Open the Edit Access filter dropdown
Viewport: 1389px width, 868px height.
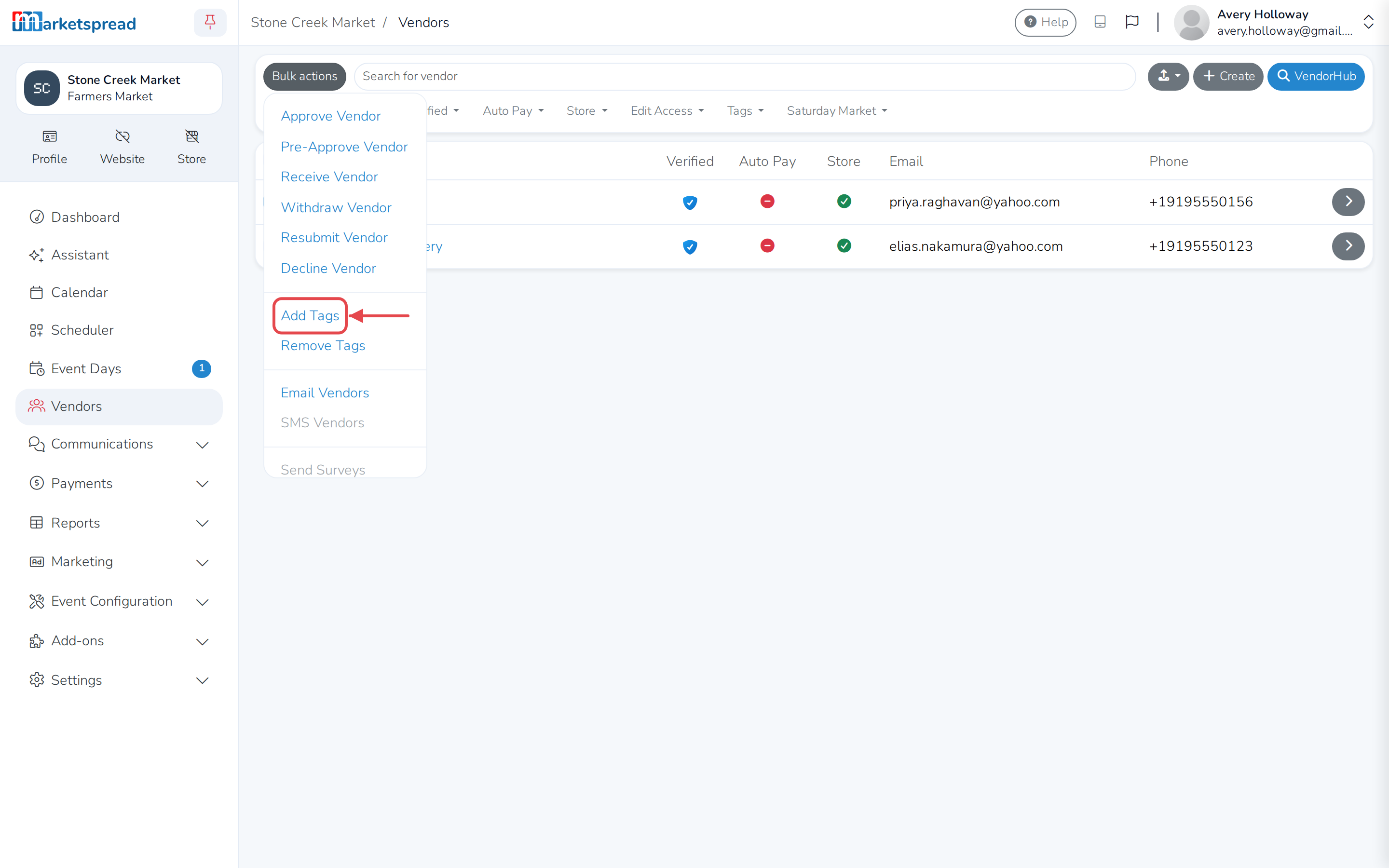click(667, 111)
